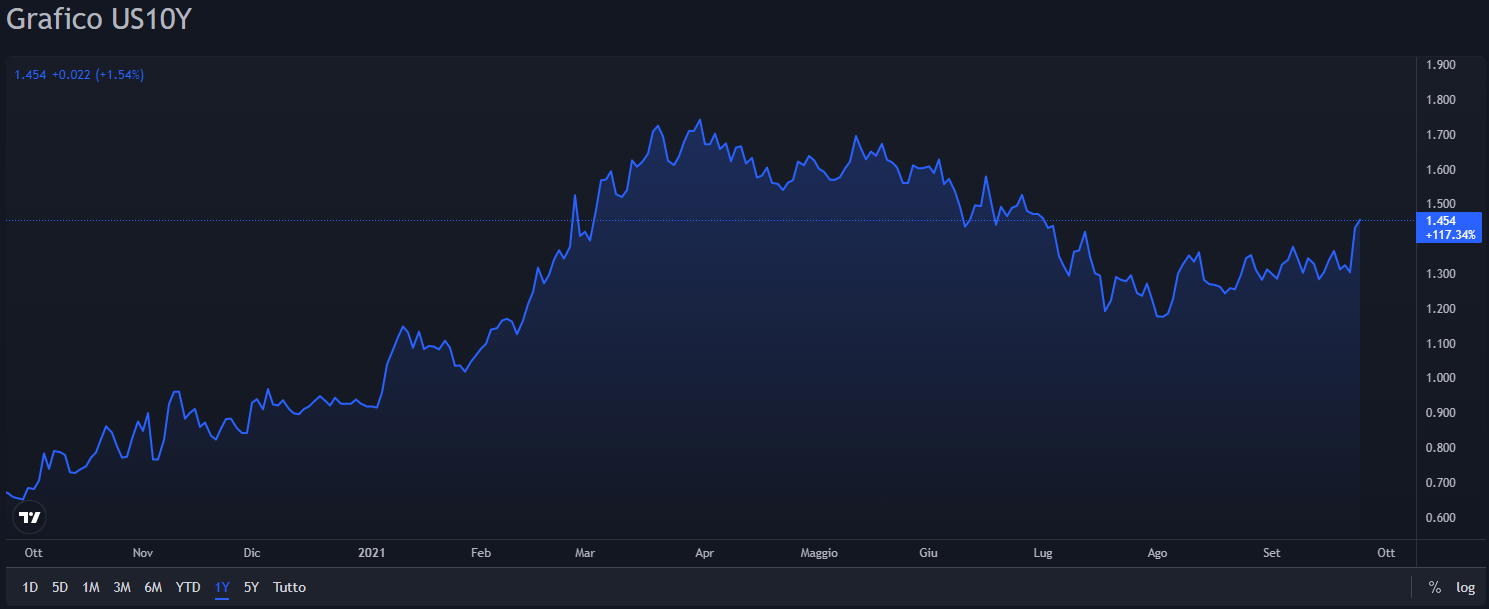The width and height of the screenshot is (1489, 609).
Task: Click the 2021 time axis label
Action: point(371,552)
